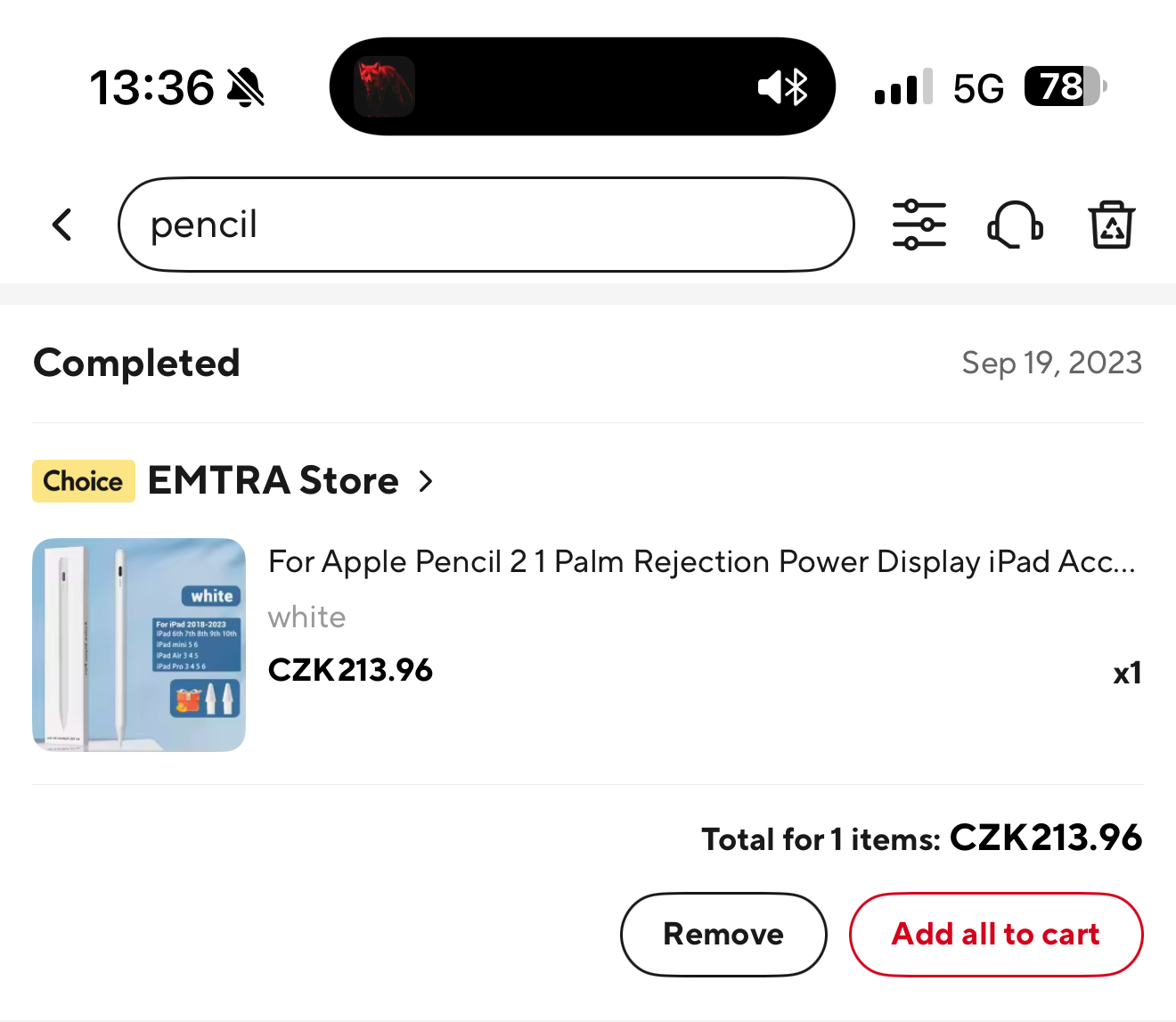Image resolution: width=1176 pixels, height=1022 pixels.
Task: Tap the cellular signal bars
Action: point(902,87)
